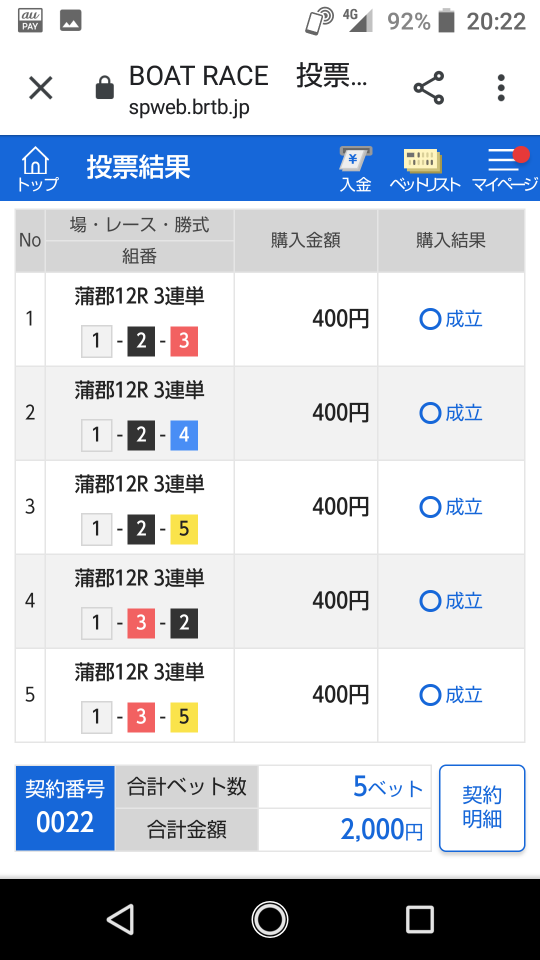Click the browser share icon
This screenshot has height=960, width=540.
[x=429, y=88]
